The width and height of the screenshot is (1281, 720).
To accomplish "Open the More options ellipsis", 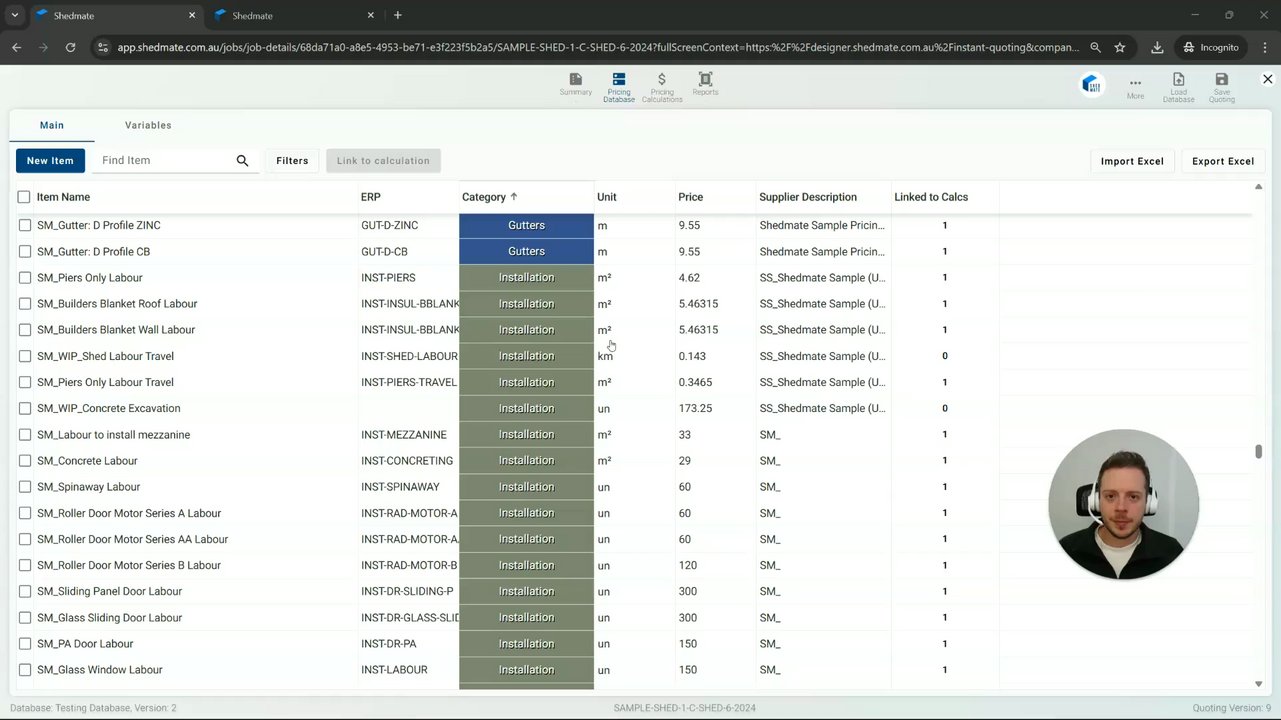I will [1135, 87].
